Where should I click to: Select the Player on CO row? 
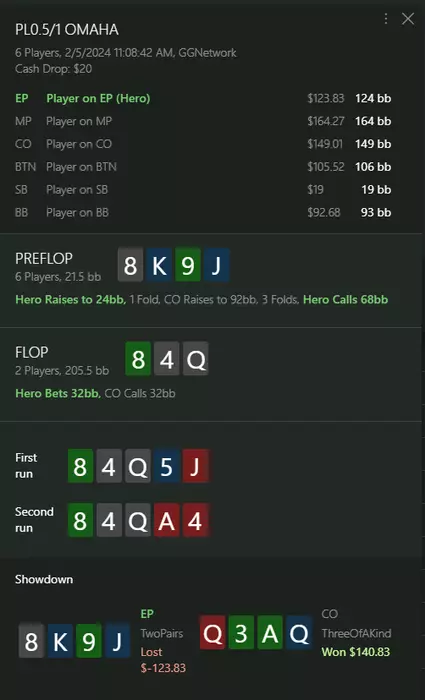point(203,144)
